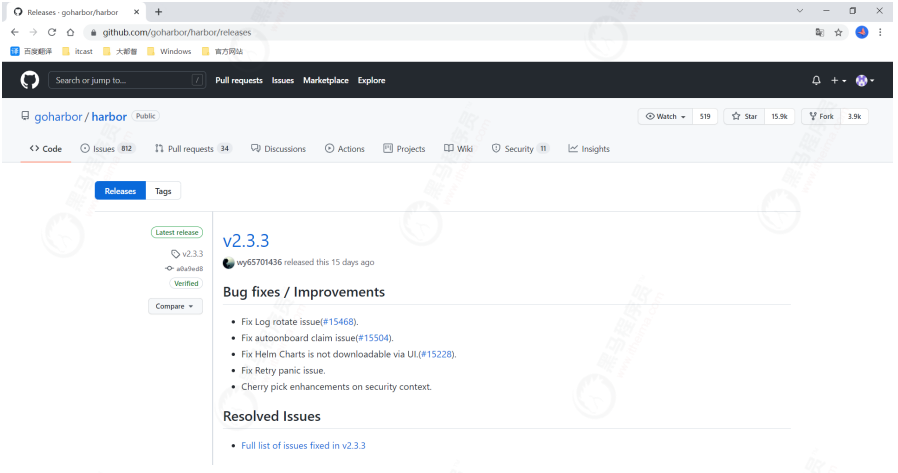Open issue #15504
The image size is (898, 473).
(374, 338)
